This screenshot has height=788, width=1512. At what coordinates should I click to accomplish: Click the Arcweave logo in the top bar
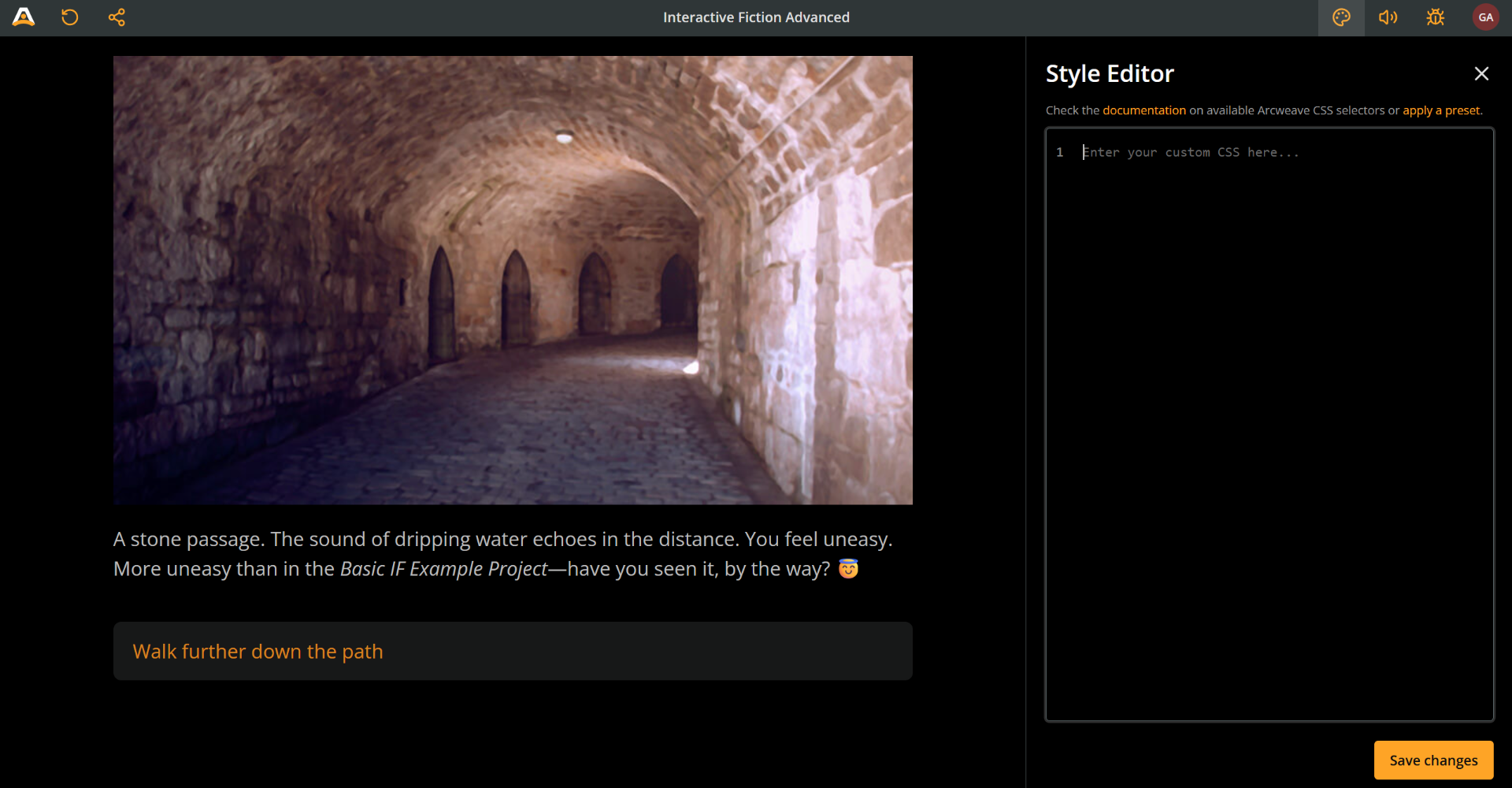pos(24,17)
